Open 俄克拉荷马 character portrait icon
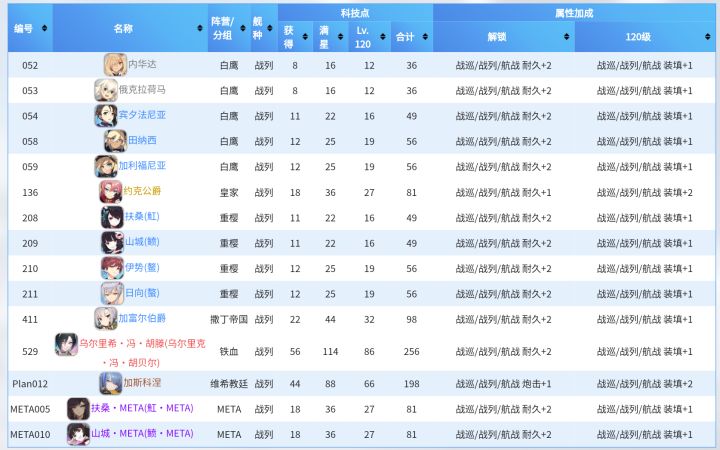 tap(106, 90)
